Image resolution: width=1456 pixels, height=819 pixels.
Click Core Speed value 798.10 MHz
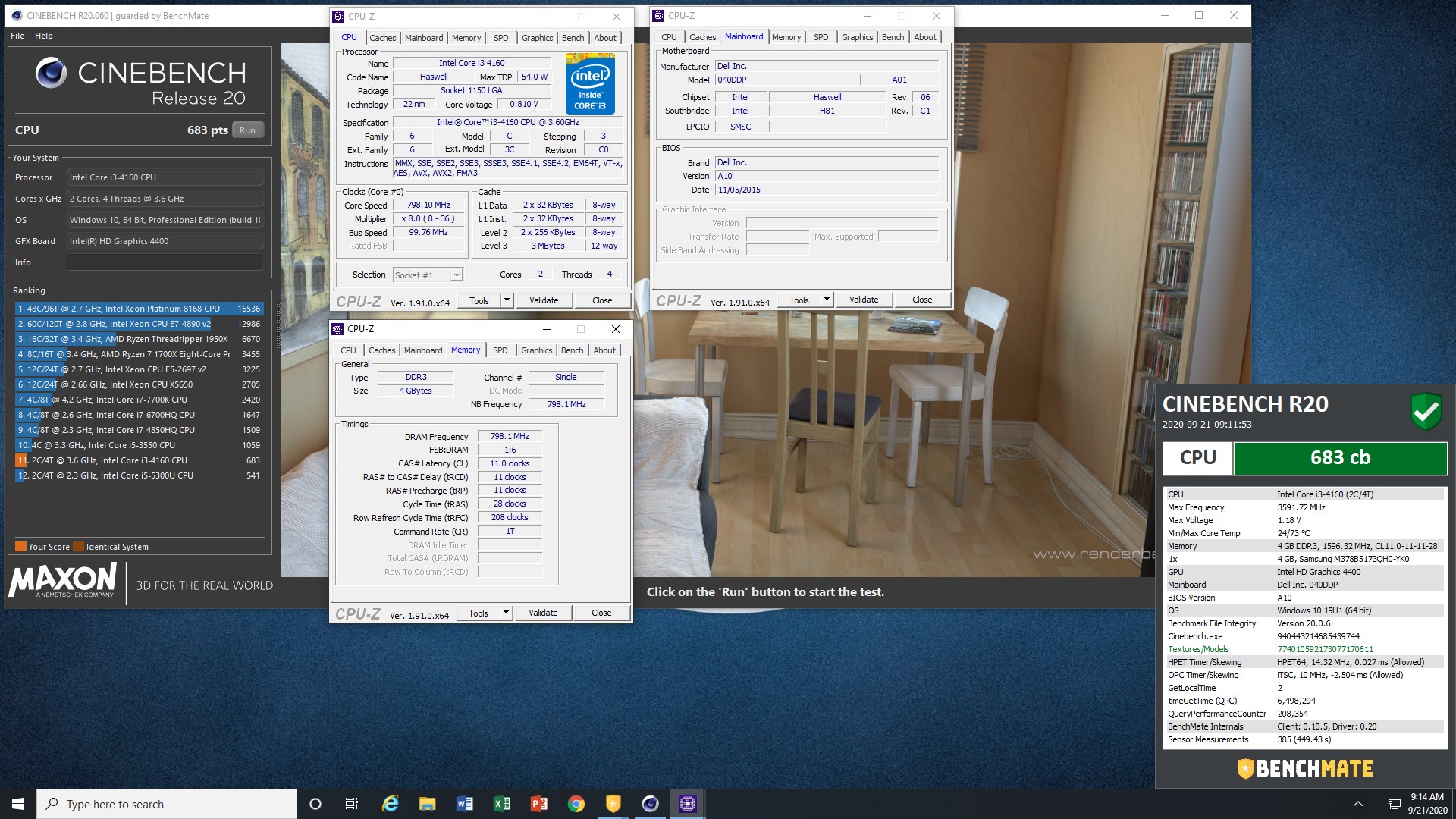click(x=428, y=206)
